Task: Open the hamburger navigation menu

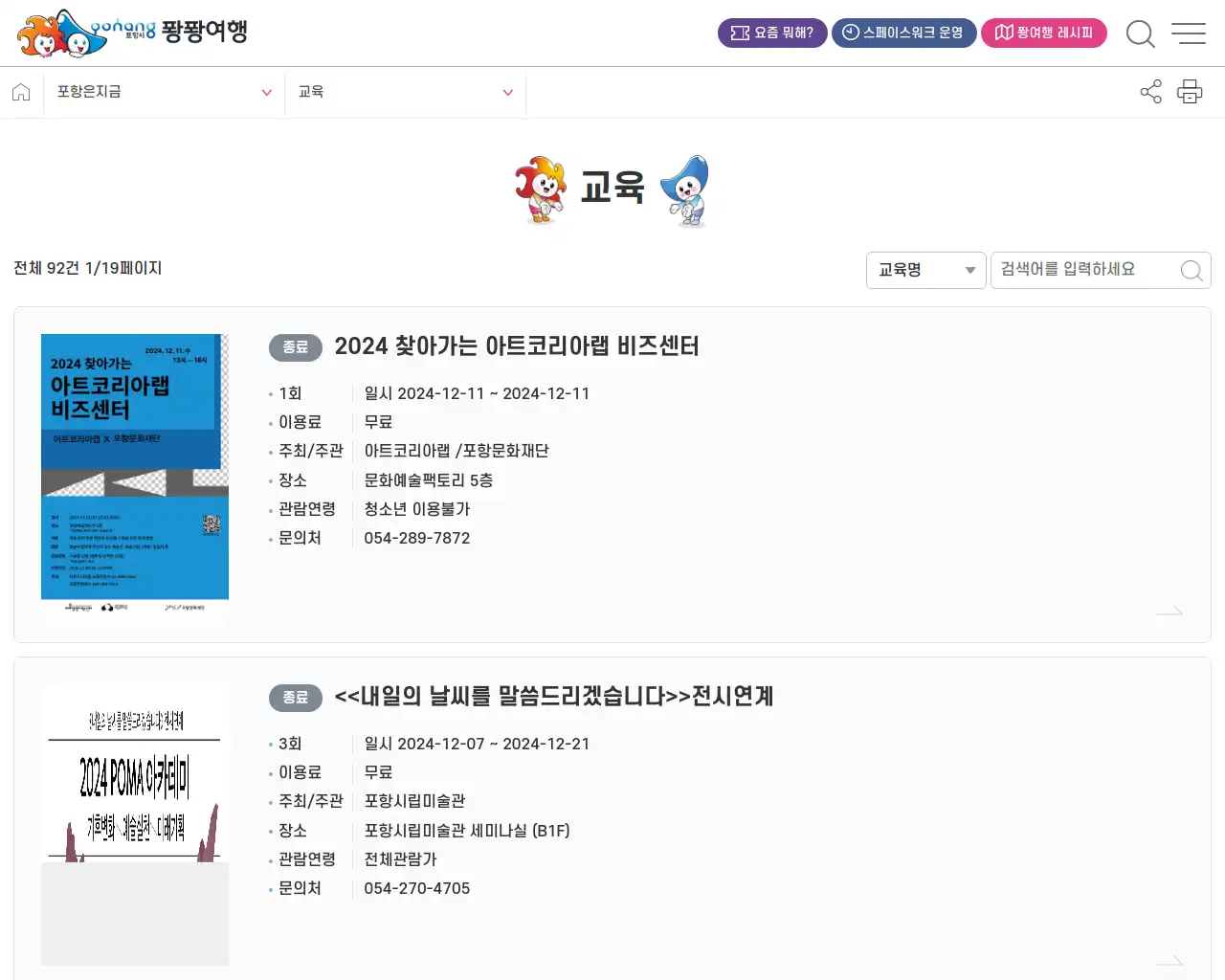Action: click(x=1189, y=33)
